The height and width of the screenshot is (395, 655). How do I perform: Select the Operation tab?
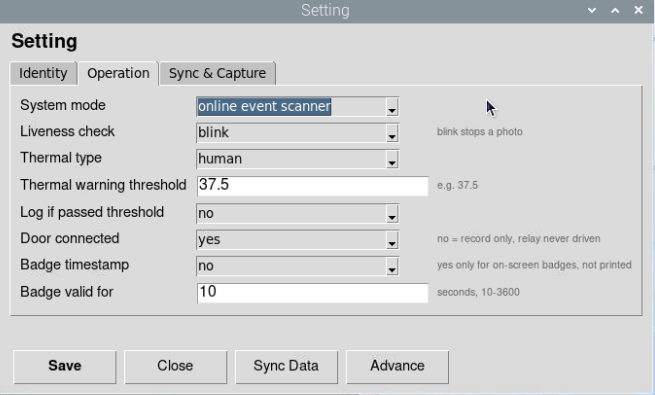[x=118, y=73]
